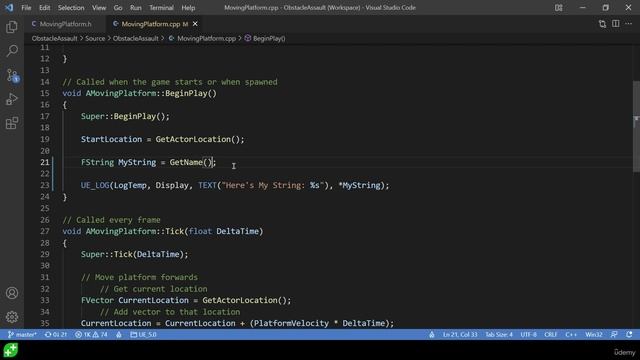Click comment 'Move platform forwards' line 31
The width and height of the screenshot is (640, 360).
139,278
